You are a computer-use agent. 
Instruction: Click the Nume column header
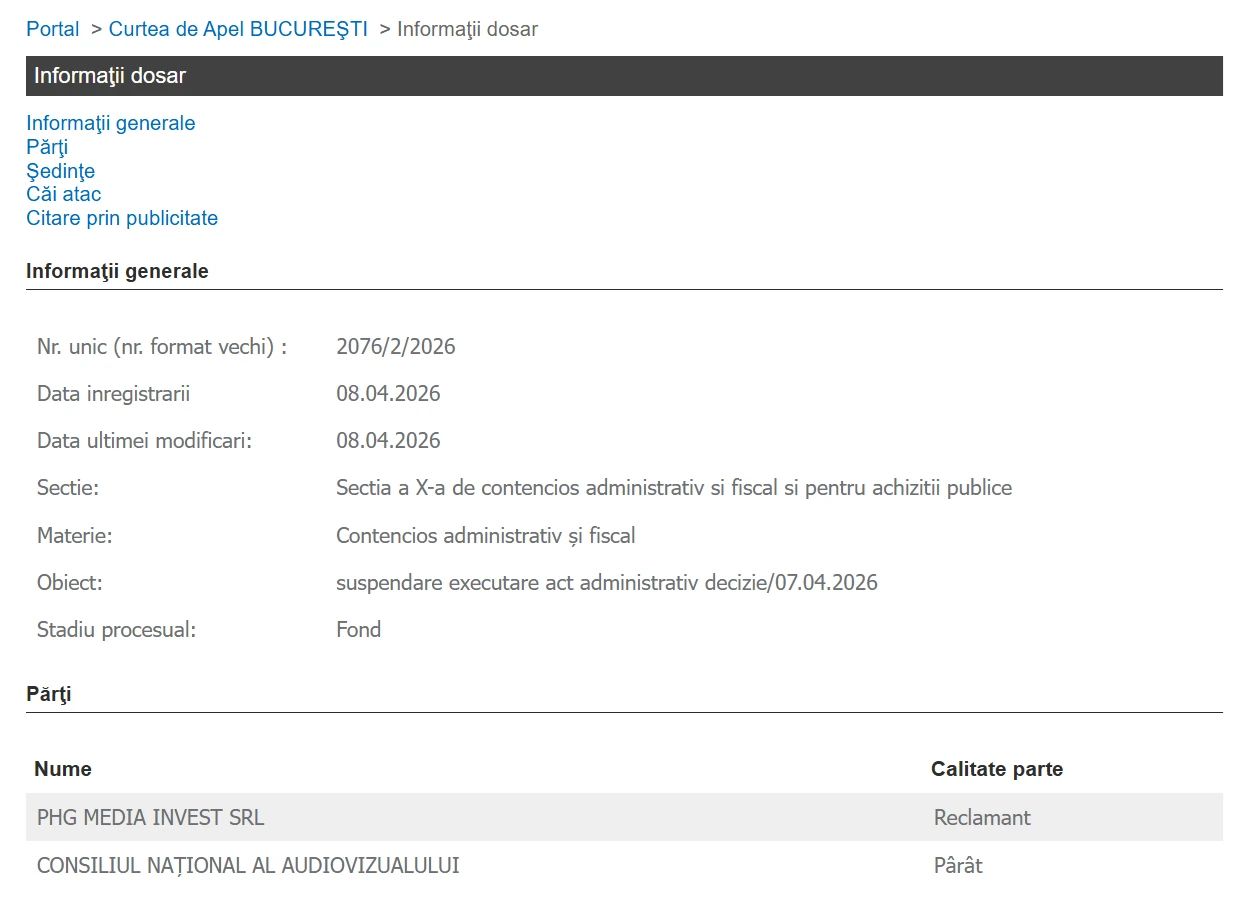[x=63, y=769]
